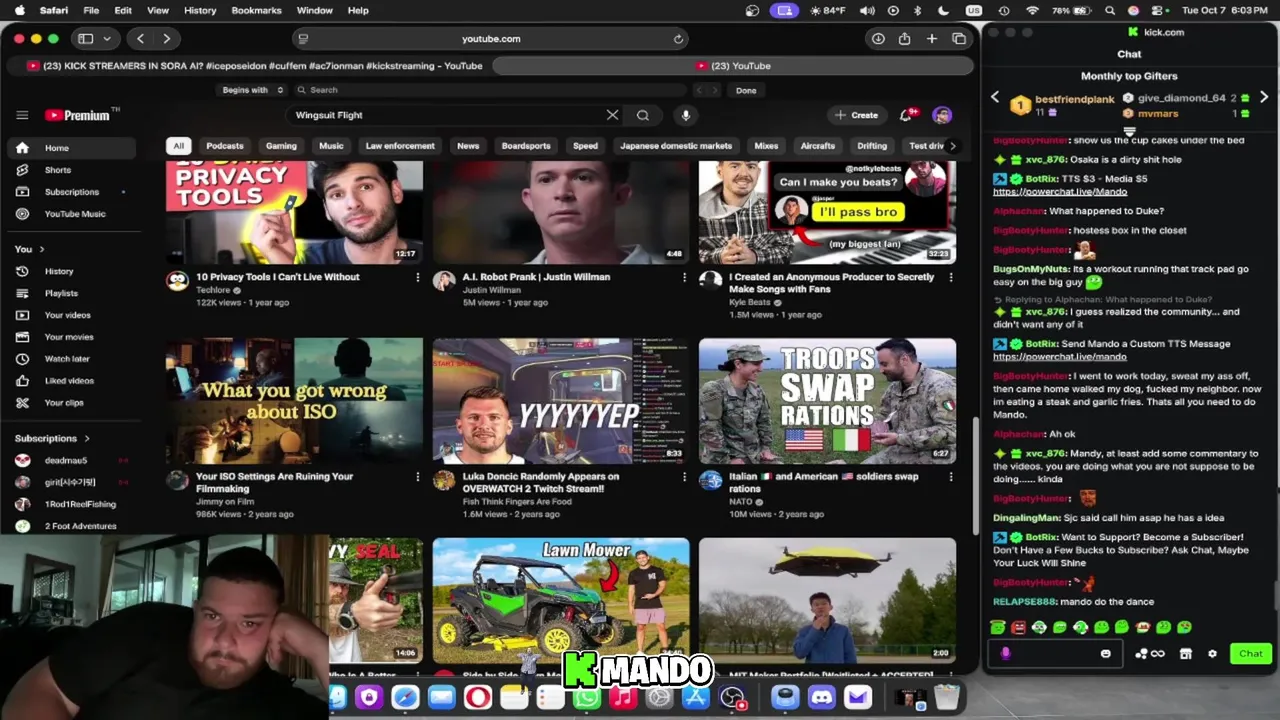Launch Opera from the Dock

(x=478, y=697)
